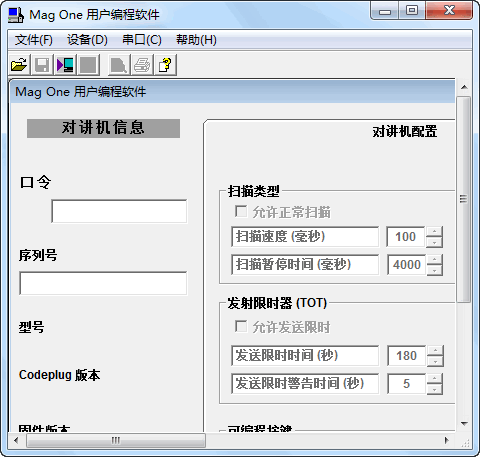Screen dimensions: 480x457
Task: Click the Codeplug 版本 label
Action: click(60, 375)
